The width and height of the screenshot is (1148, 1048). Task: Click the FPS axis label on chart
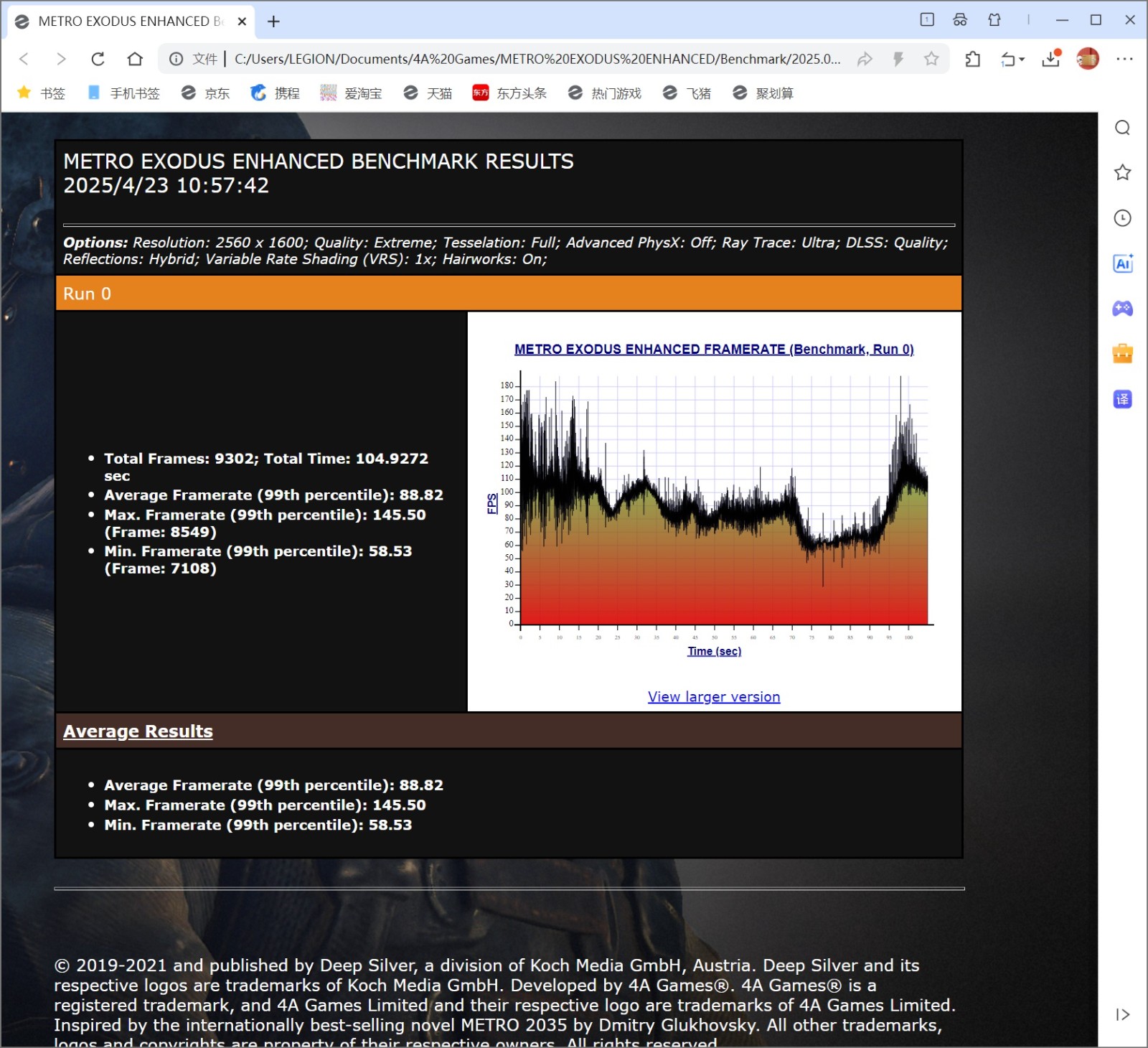click(x=492, y=503)
